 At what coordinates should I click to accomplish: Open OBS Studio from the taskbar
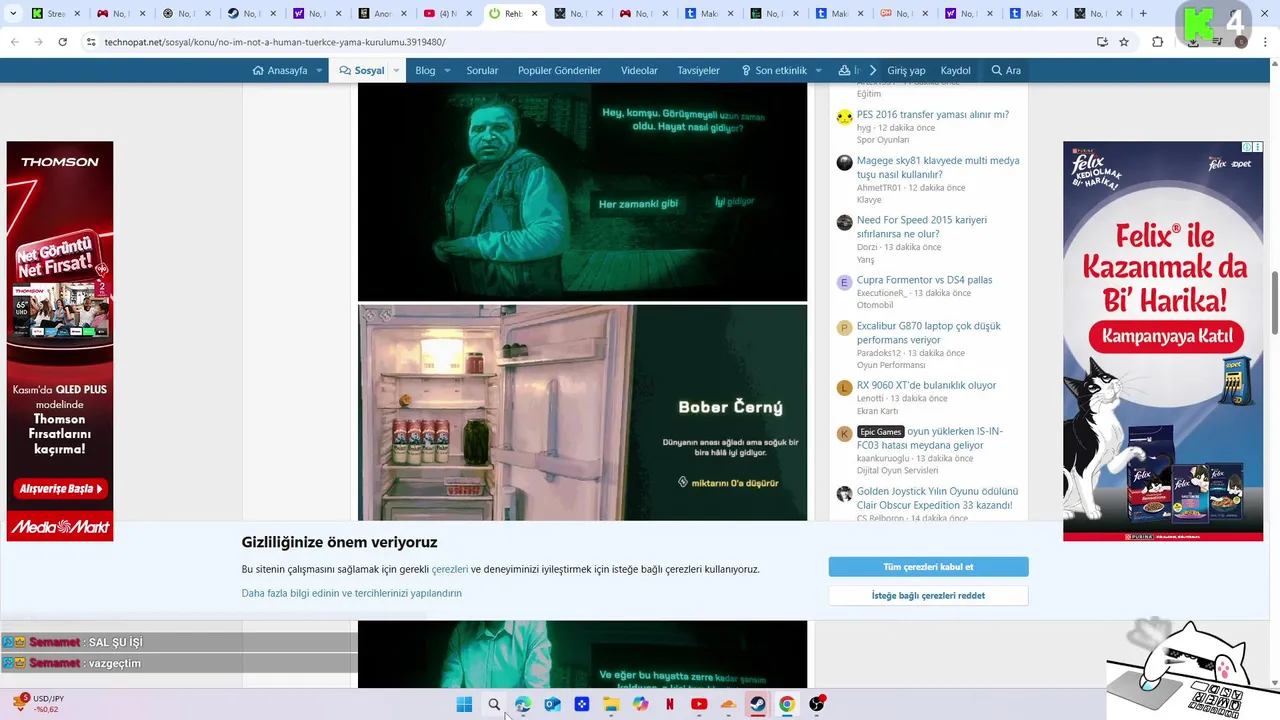point(817,704)
